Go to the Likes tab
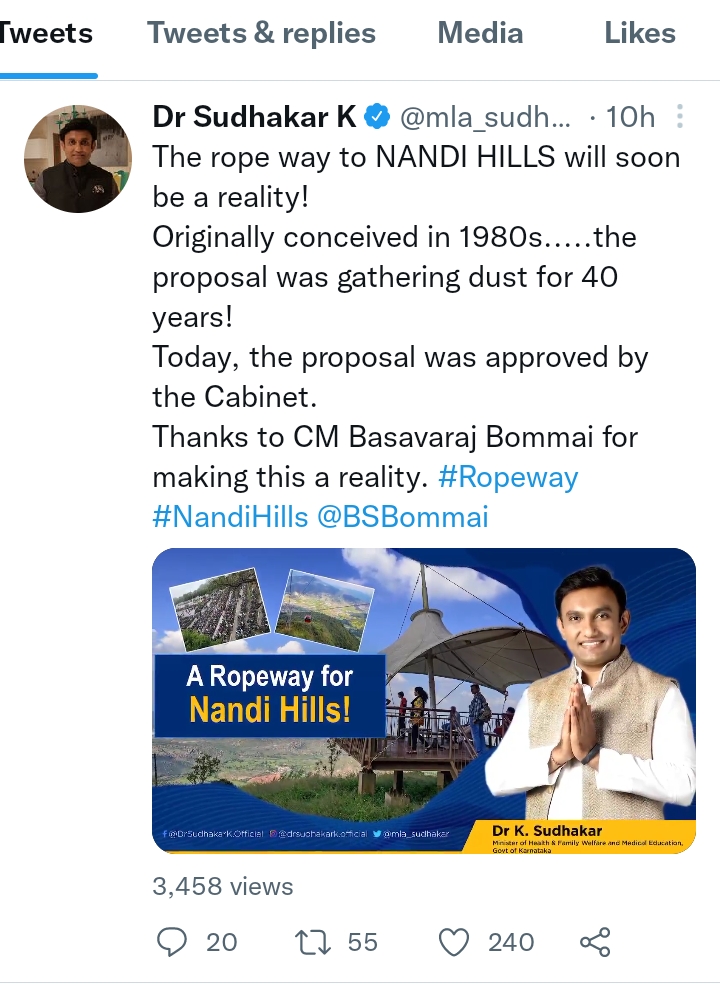 640,33
